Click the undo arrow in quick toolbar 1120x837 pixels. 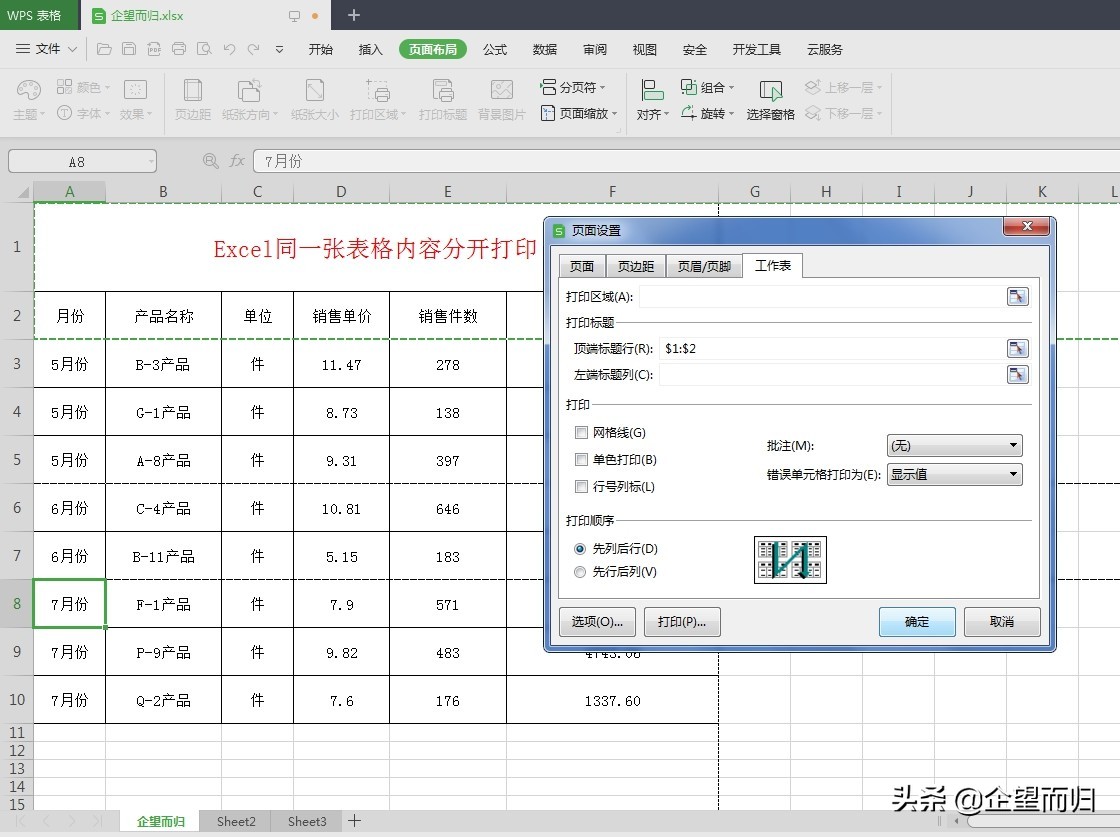(x=229, y=49)
